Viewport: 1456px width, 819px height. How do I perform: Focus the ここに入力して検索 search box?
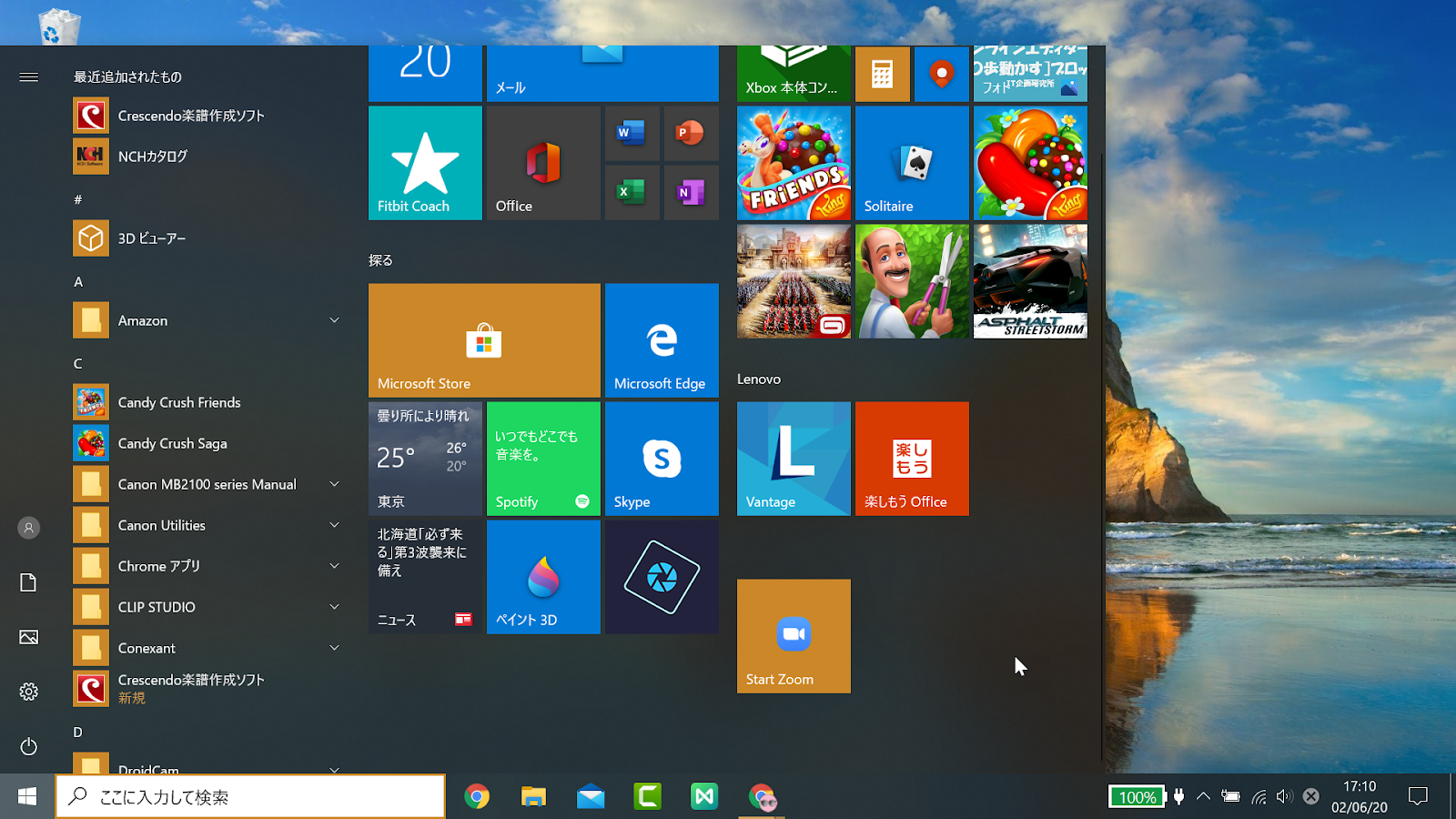coord(250,797)
